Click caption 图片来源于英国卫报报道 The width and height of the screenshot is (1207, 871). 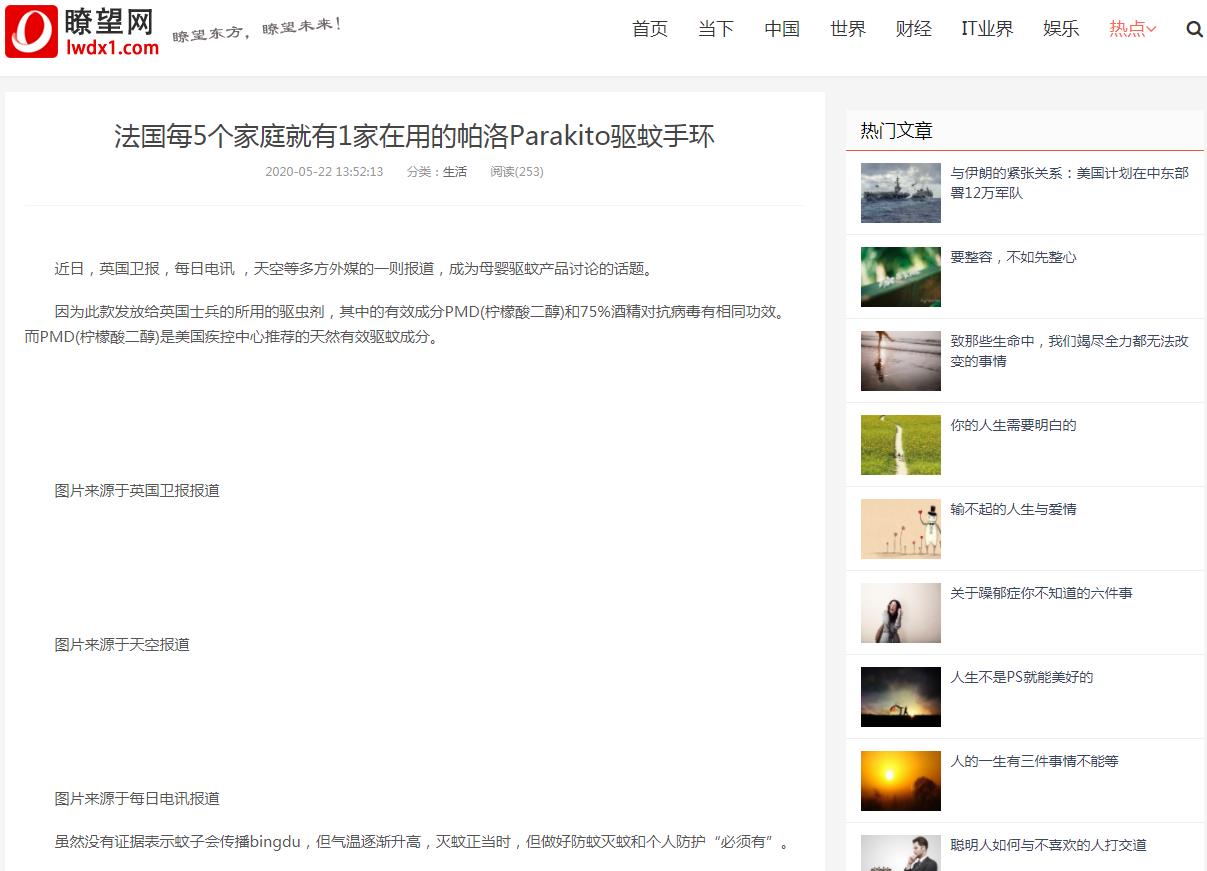click(x=137, y=491)
